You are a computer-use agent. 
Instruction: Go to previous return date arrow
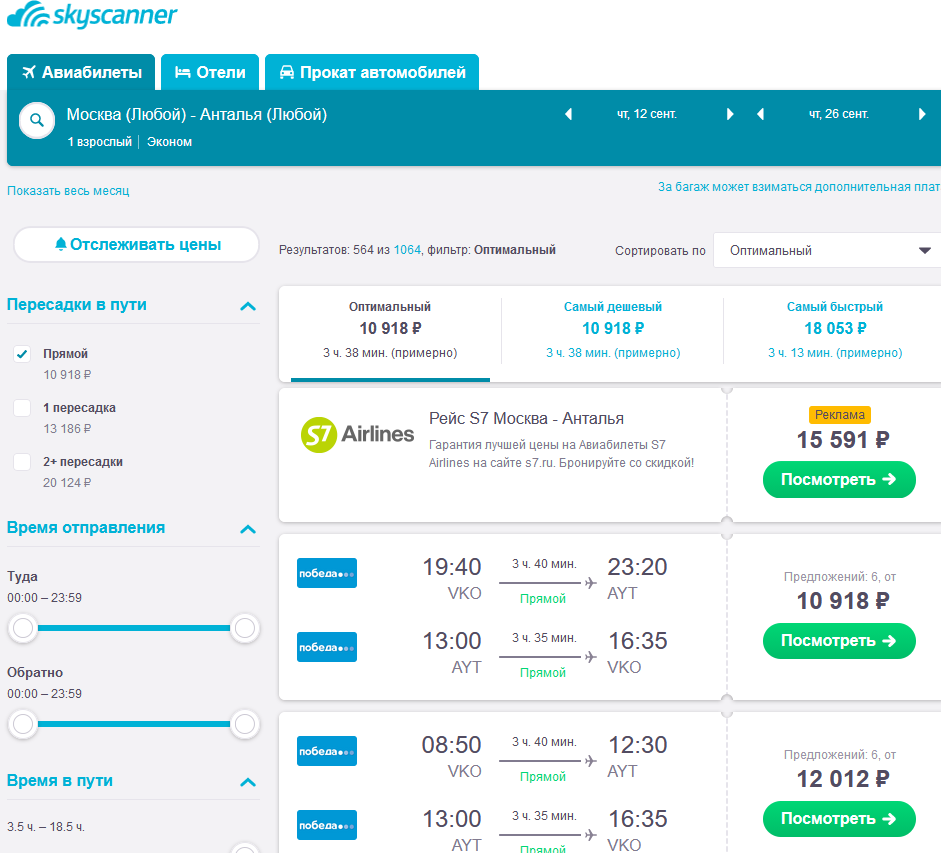point(760,114)
